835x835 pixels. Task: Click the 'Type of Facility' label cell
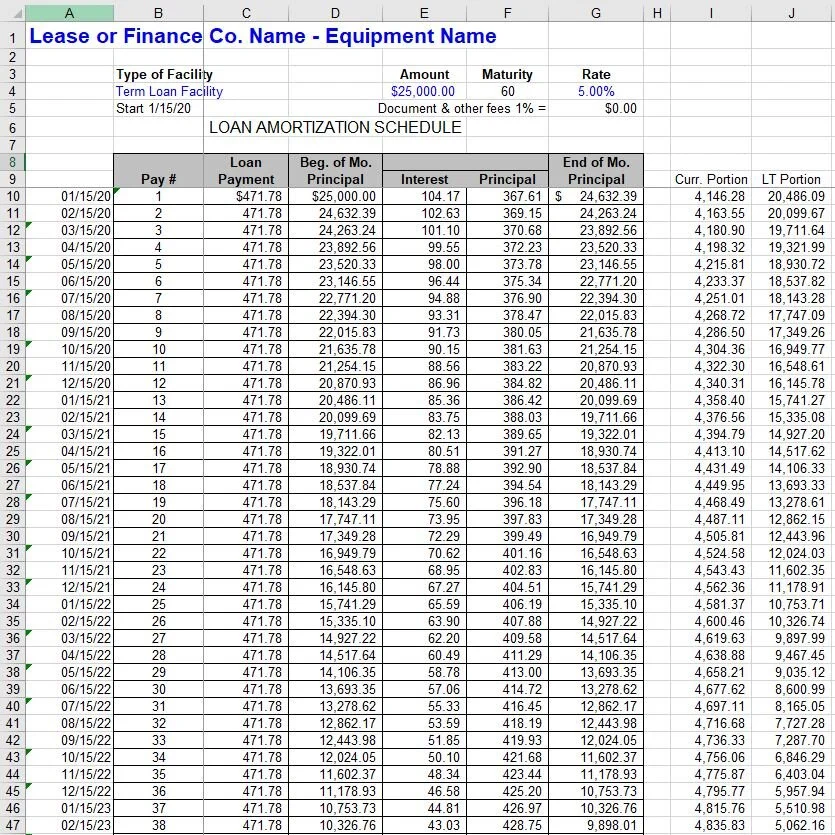pyautogui.click(x=164, y=74)
